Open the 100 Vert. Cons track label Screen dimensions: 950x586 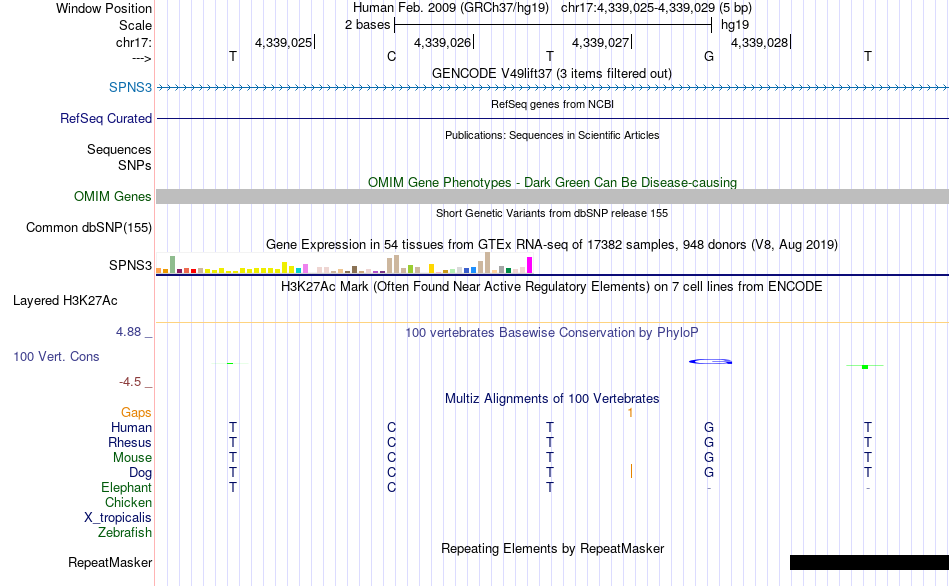56,356
